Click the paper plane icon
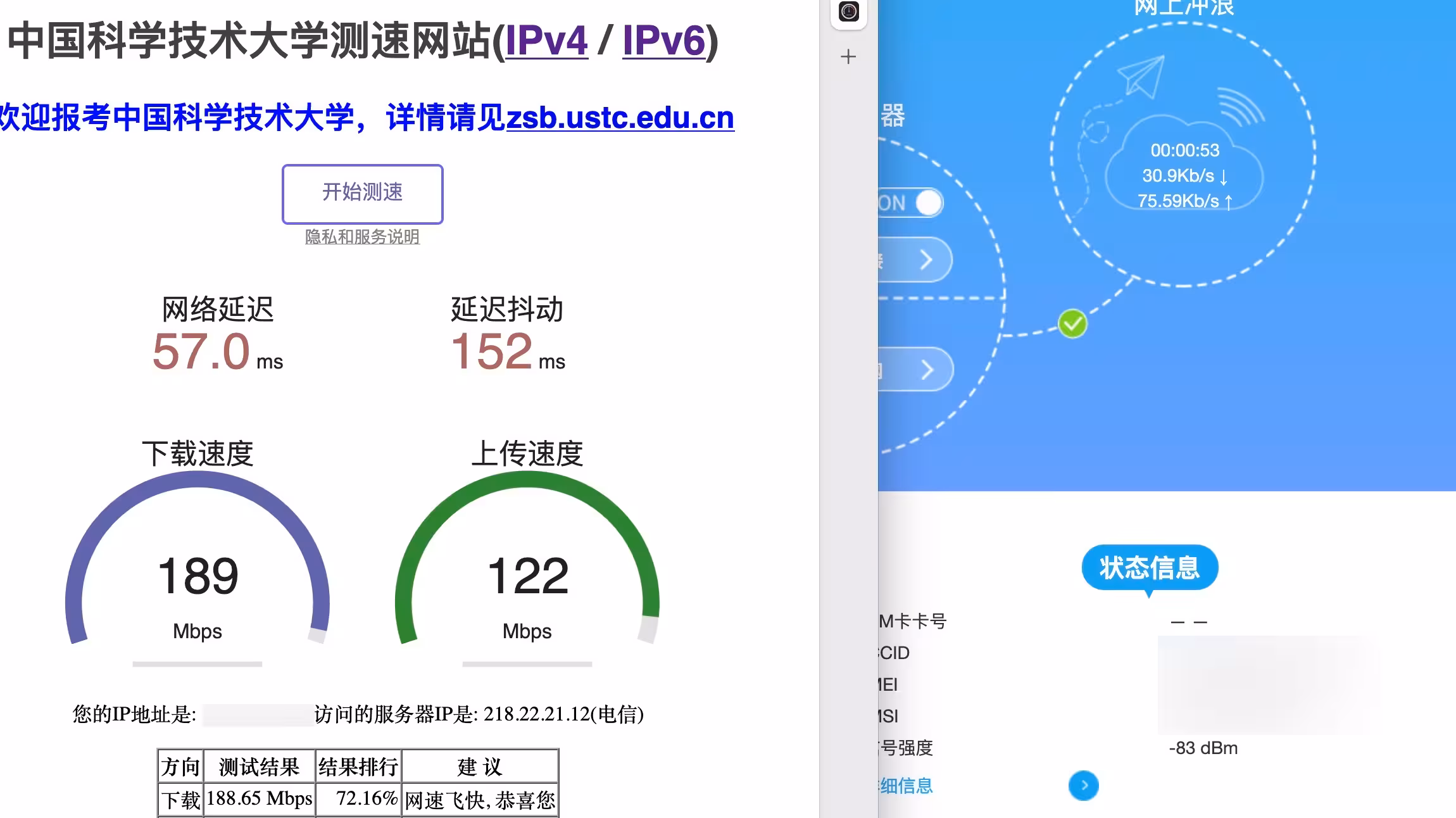This screenshot has height=818, width=1456. 1141,77
